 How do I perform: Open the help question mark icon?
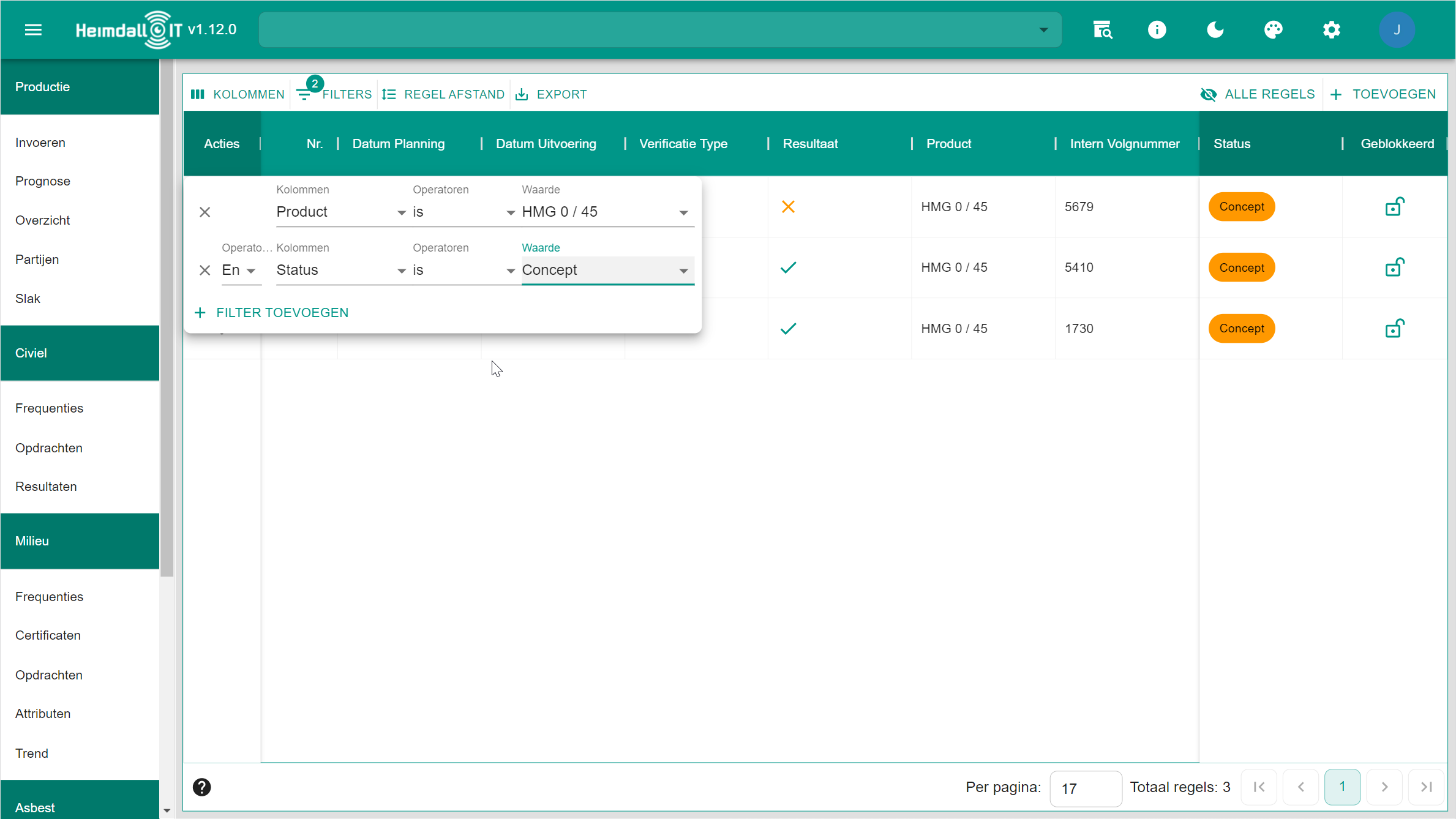click(201, 787)
